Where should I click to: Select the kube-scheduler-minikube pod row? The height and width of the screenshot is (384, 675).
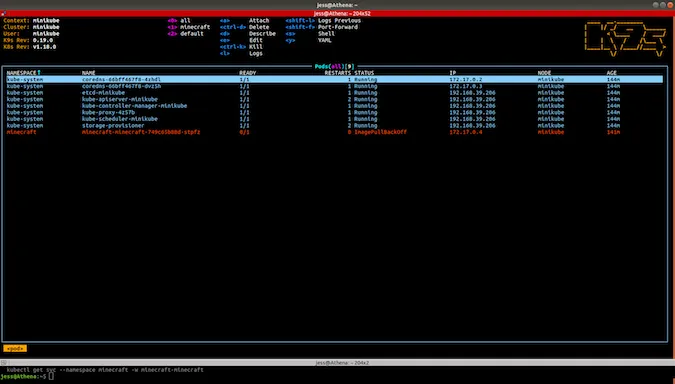[x=334, y=119]
